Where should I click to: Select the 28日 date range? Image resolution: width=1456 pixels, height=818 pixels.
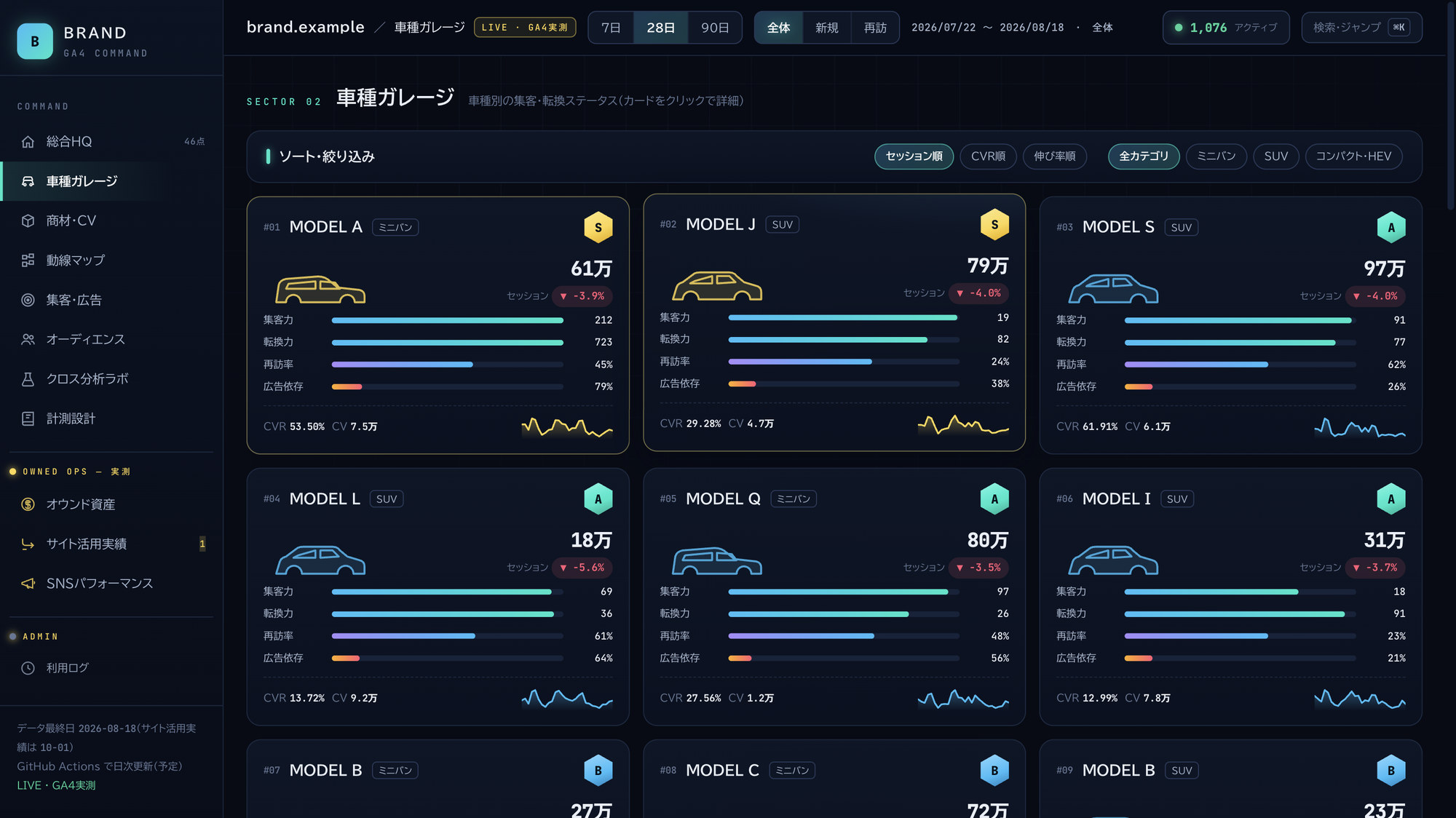660,28
